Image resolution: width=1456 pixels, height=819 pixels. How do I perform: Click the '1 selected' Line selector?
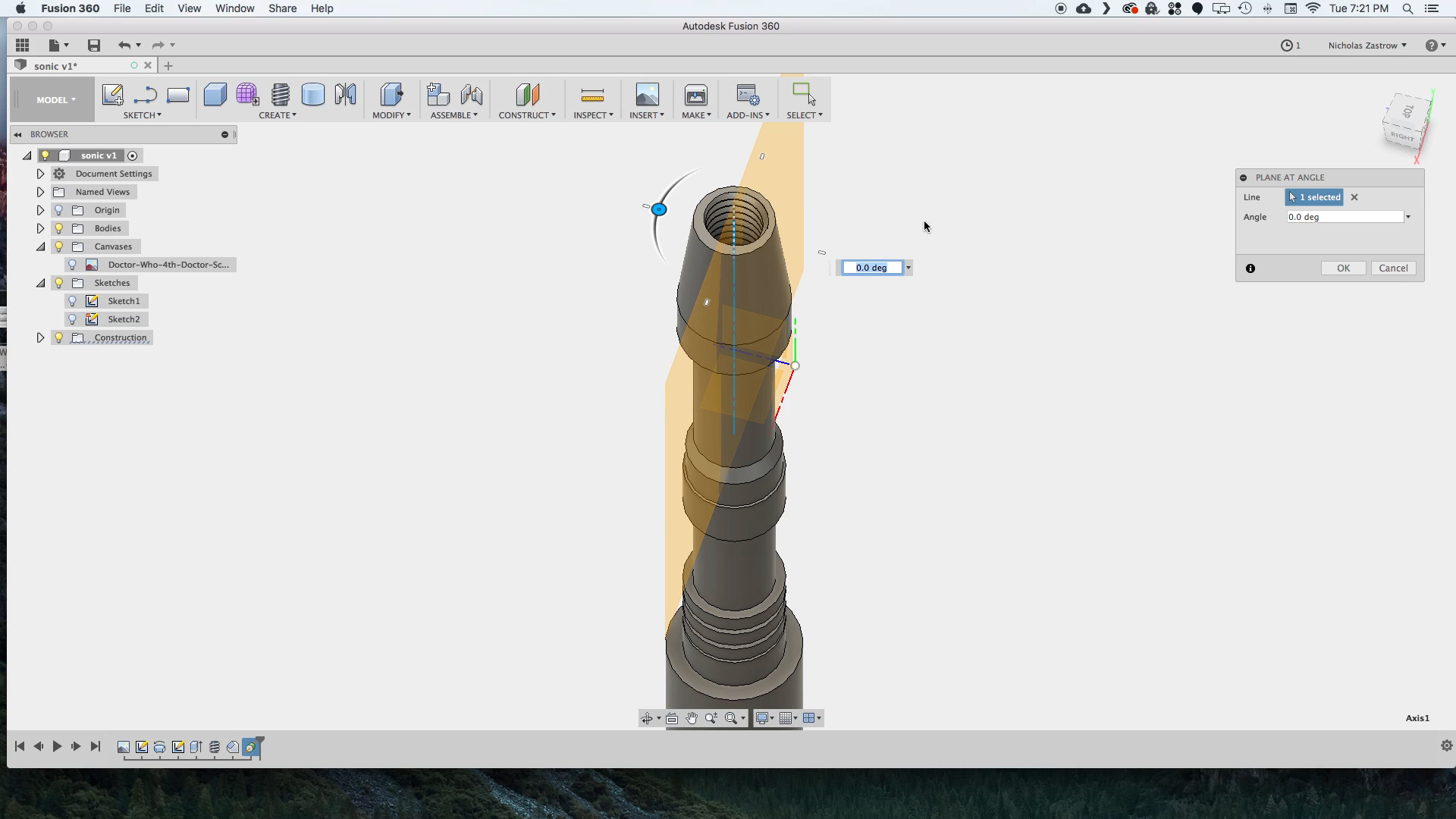point(1314,197)
